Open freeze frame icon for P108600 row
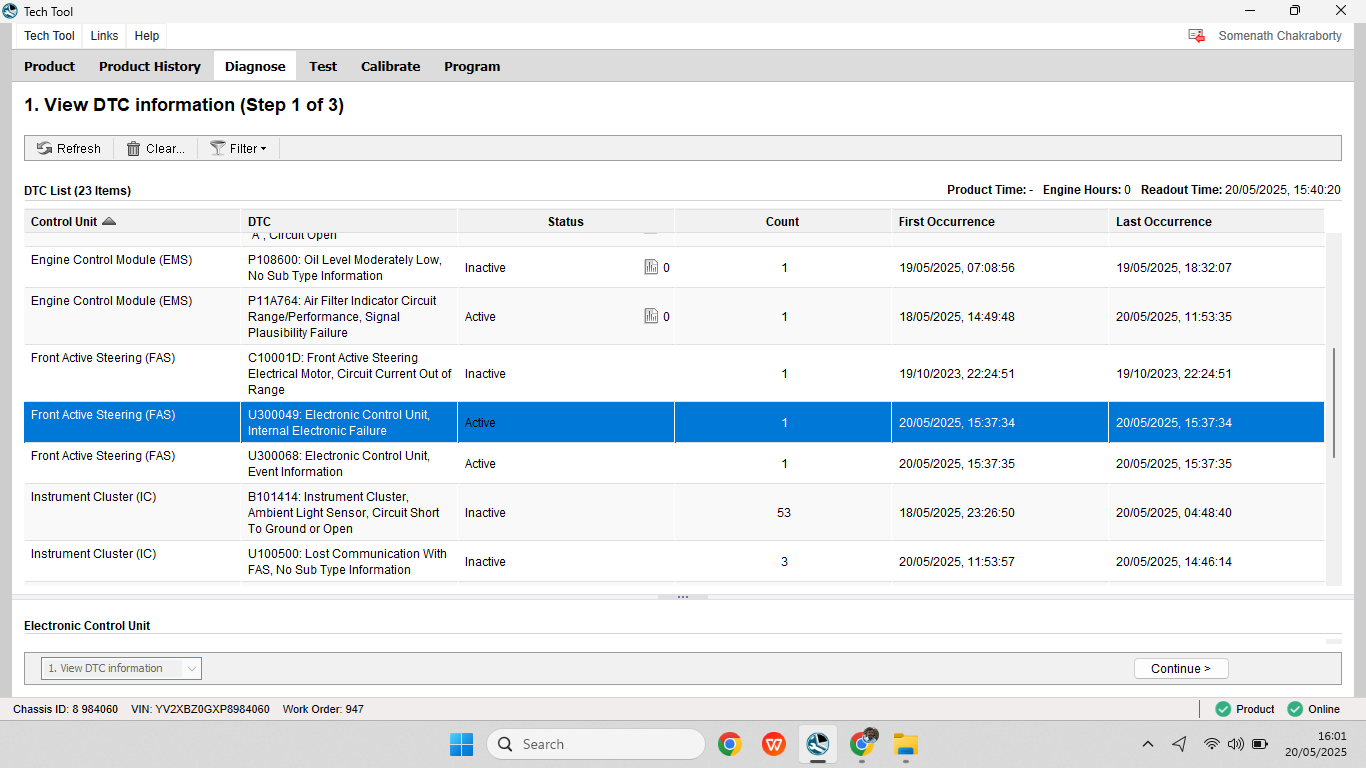The height and width of the screenshot is (768, 1366). click(x=651, y=267)
